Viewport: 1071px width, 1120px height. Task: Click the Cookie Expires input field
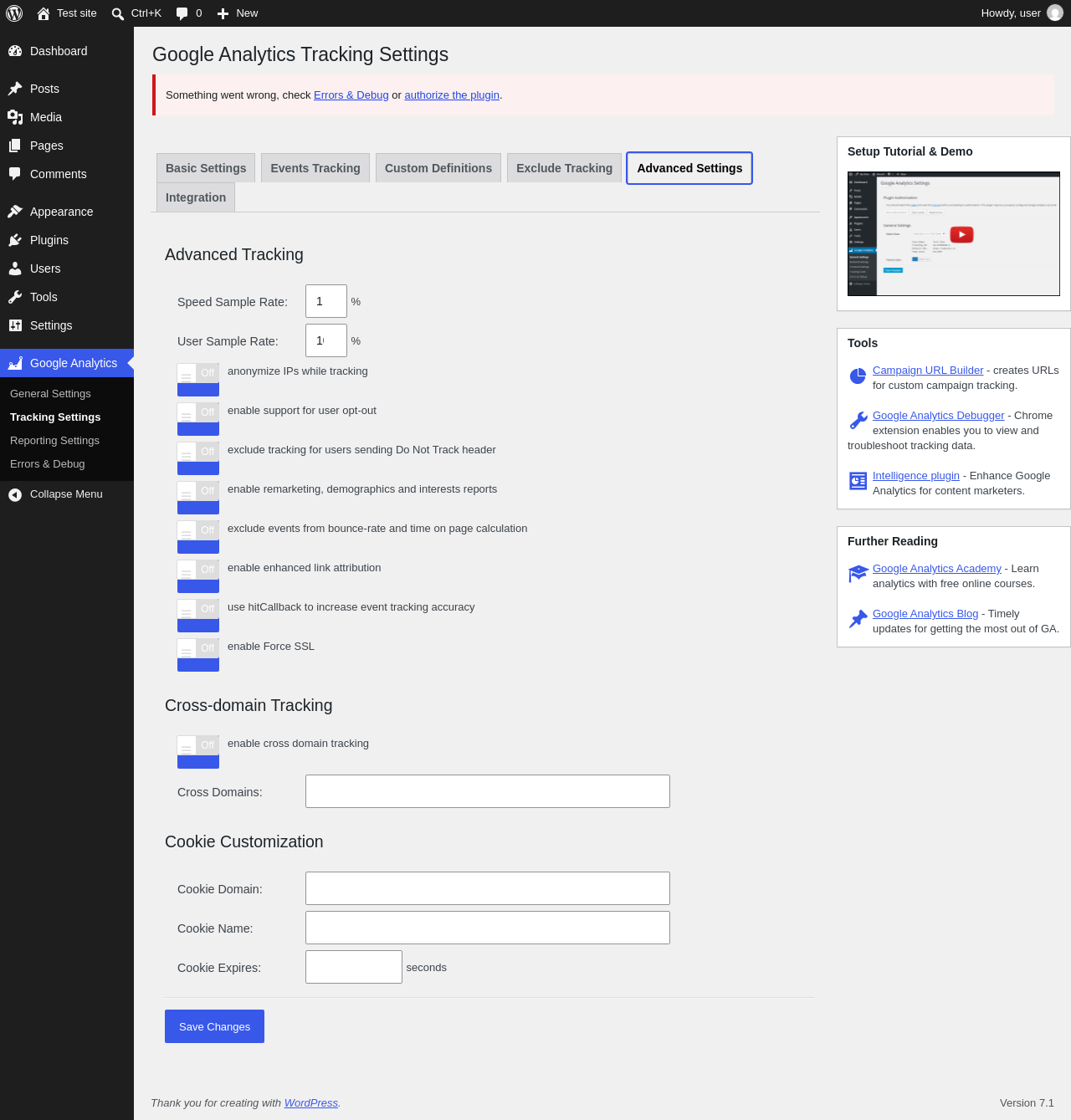354,967
